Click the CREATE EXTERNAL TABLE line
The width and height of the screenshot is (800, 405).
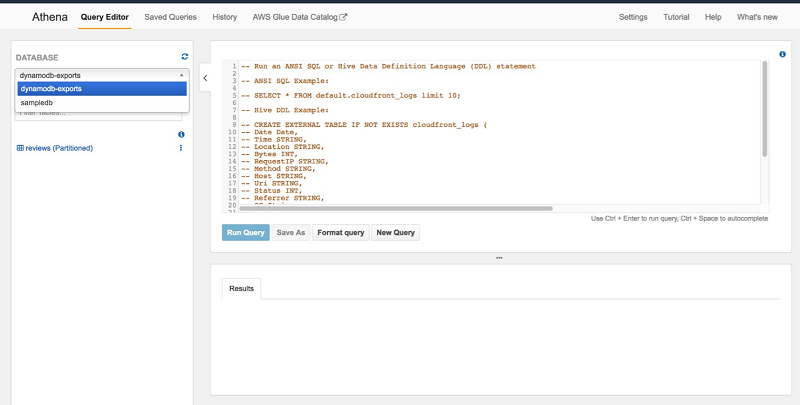tap(364, 124)
